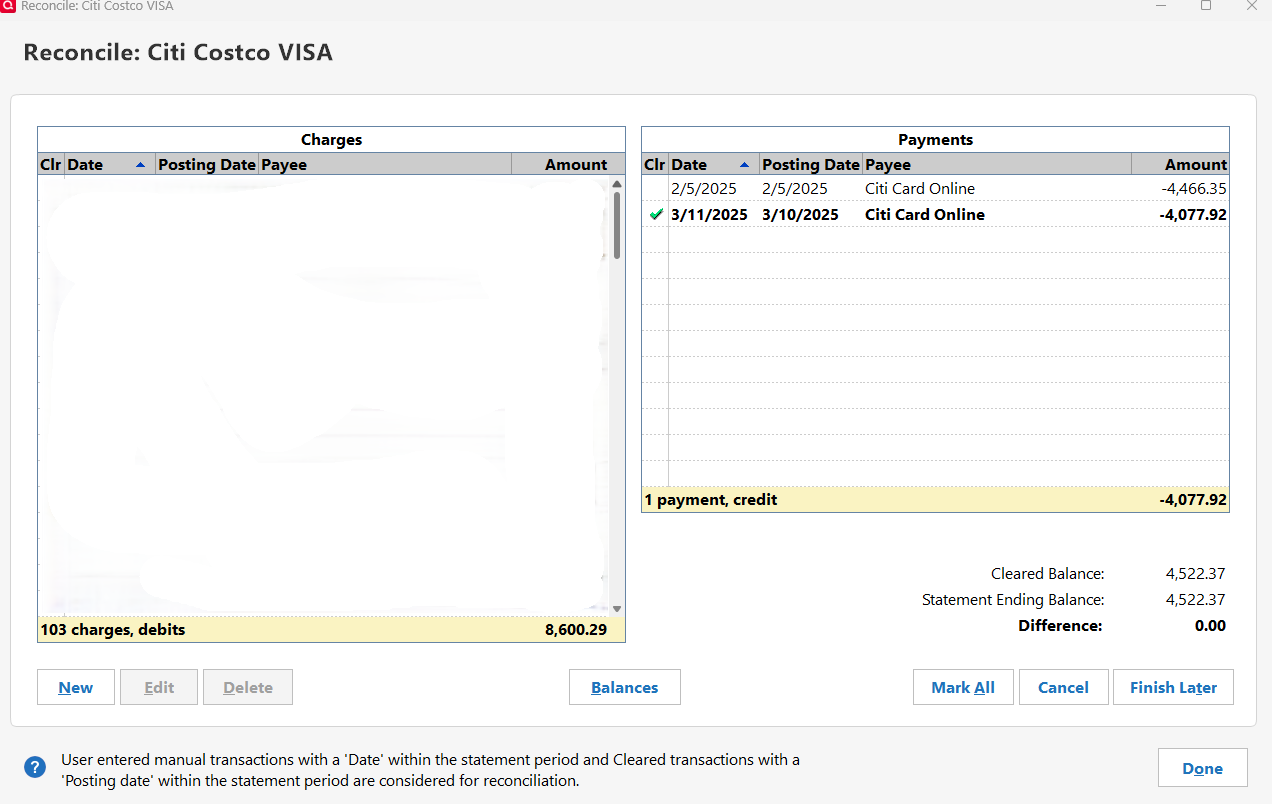The image size is (1272, 804).
Task: Click Citi Card Online payee on 3/11/2025 row
Action: coord(925,214)
